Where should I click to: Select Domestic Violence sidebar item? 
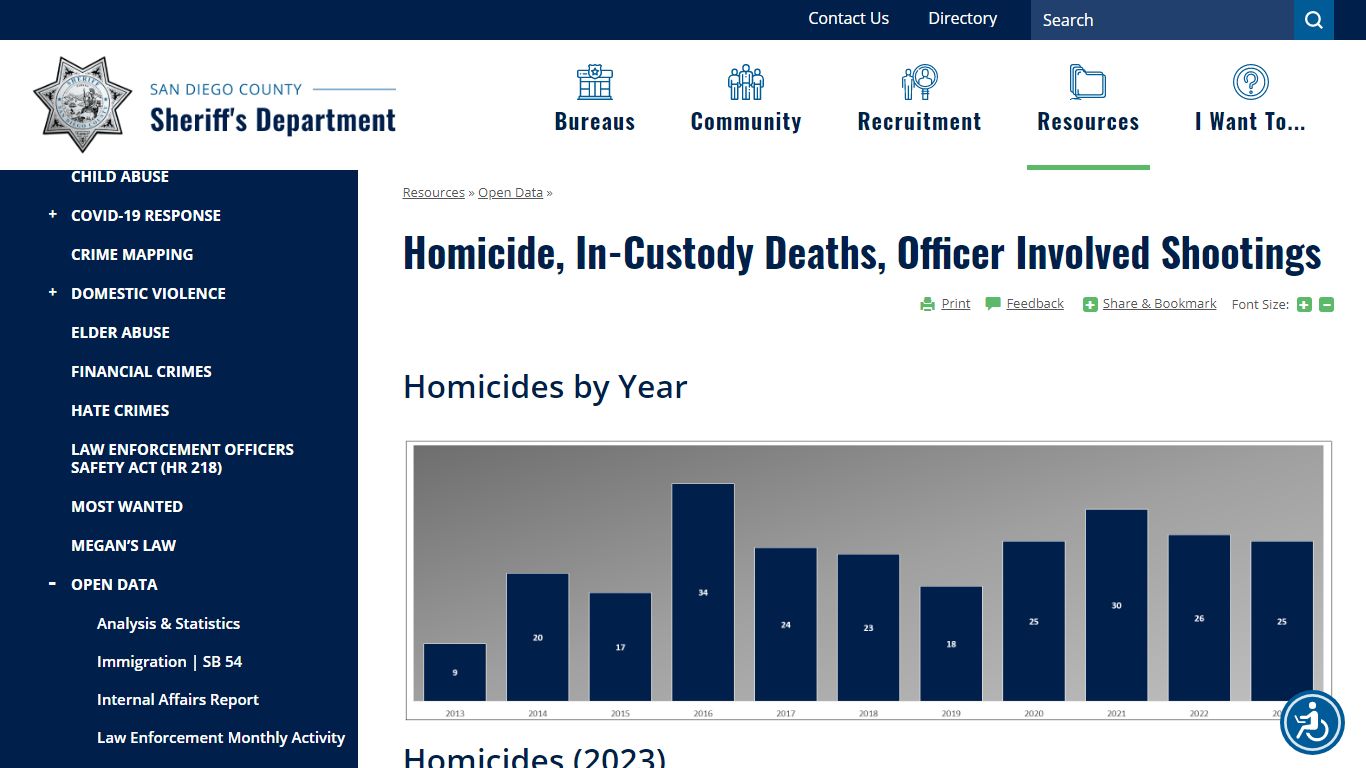148,293
